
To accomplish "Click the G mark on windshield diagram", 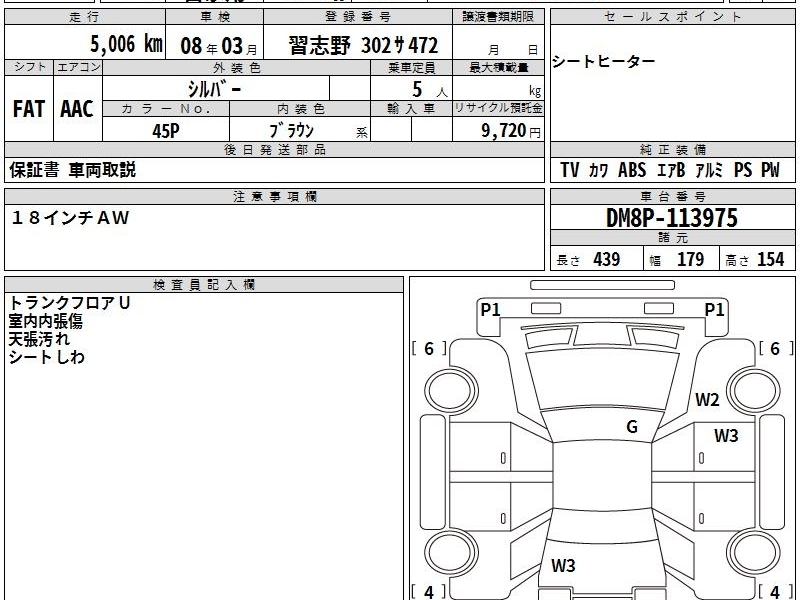I will point(632,426).
